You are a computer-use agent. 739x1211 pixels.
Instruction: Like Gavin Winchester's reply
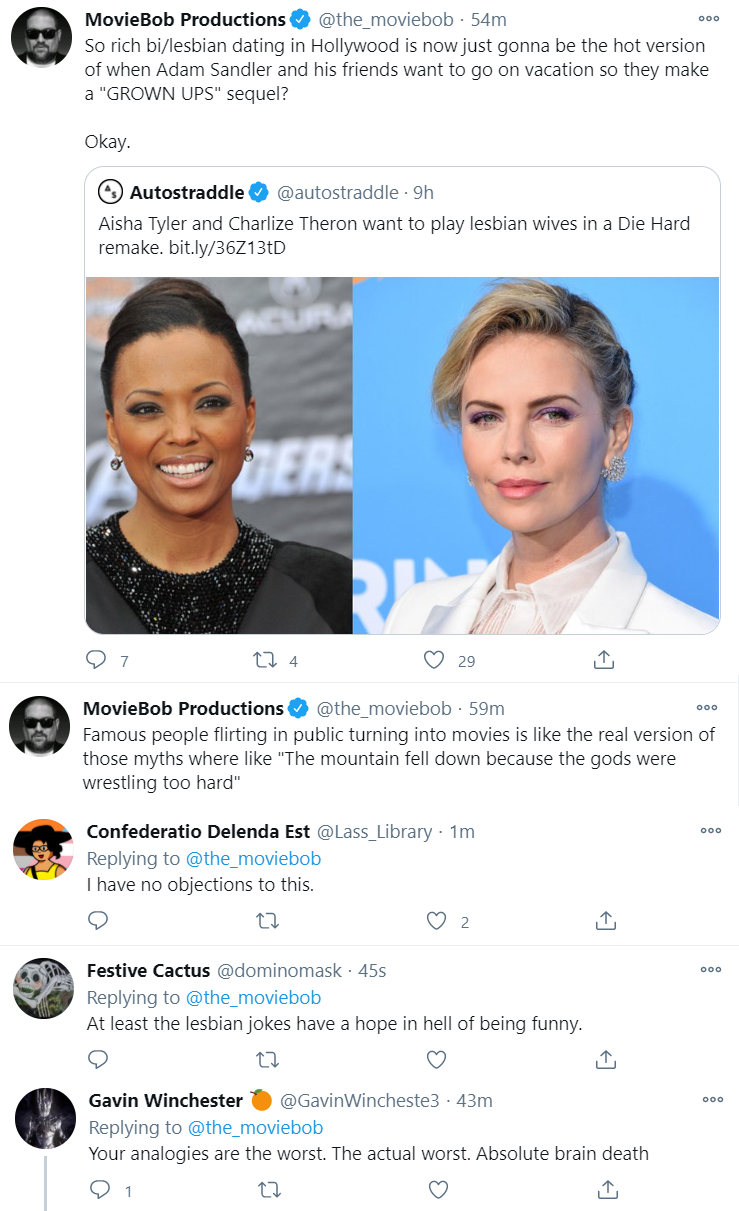pyautogui.click(x=438, y=1190)
